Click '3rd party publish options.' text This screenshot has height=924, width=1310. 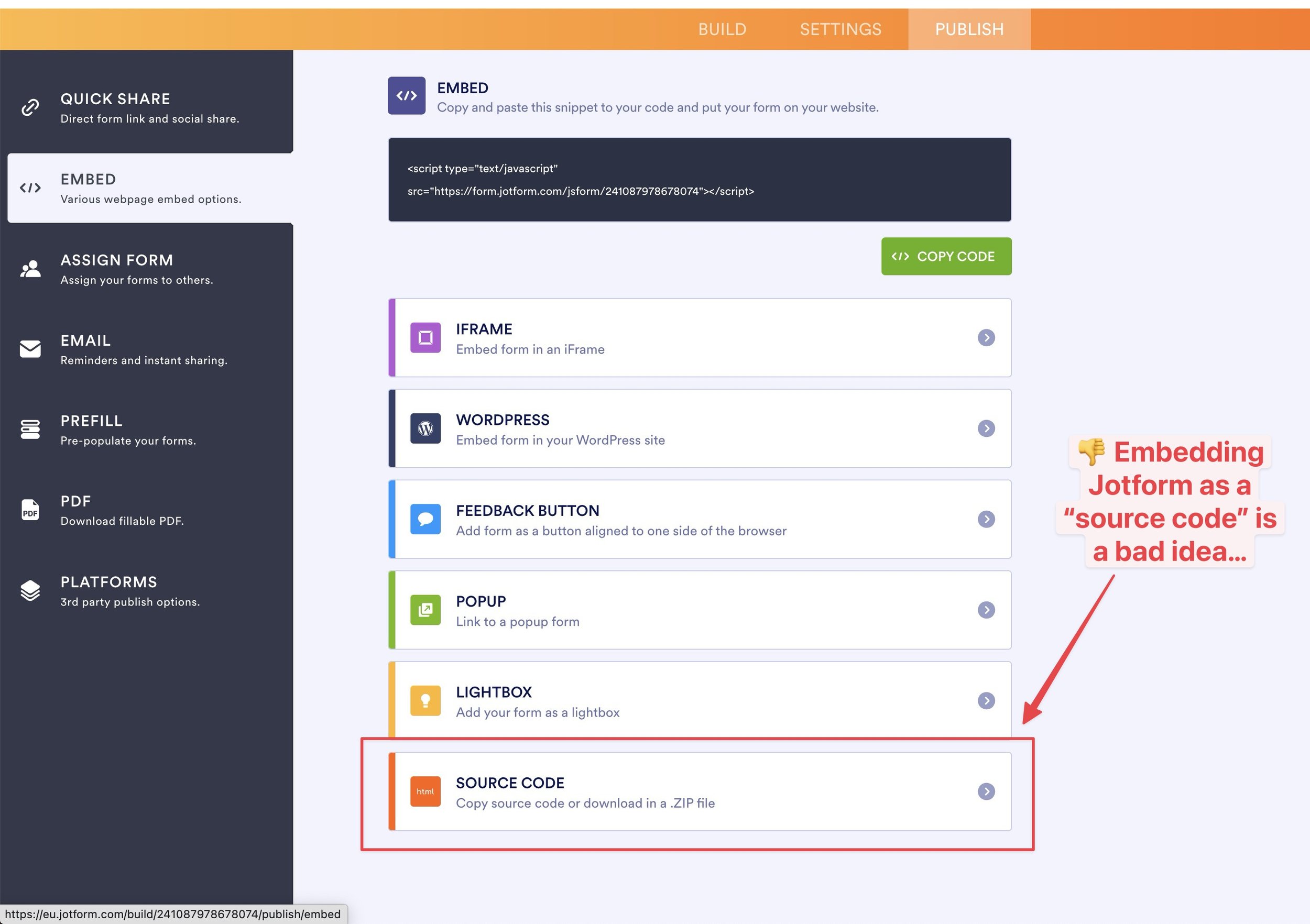click(x=130, y=602)
